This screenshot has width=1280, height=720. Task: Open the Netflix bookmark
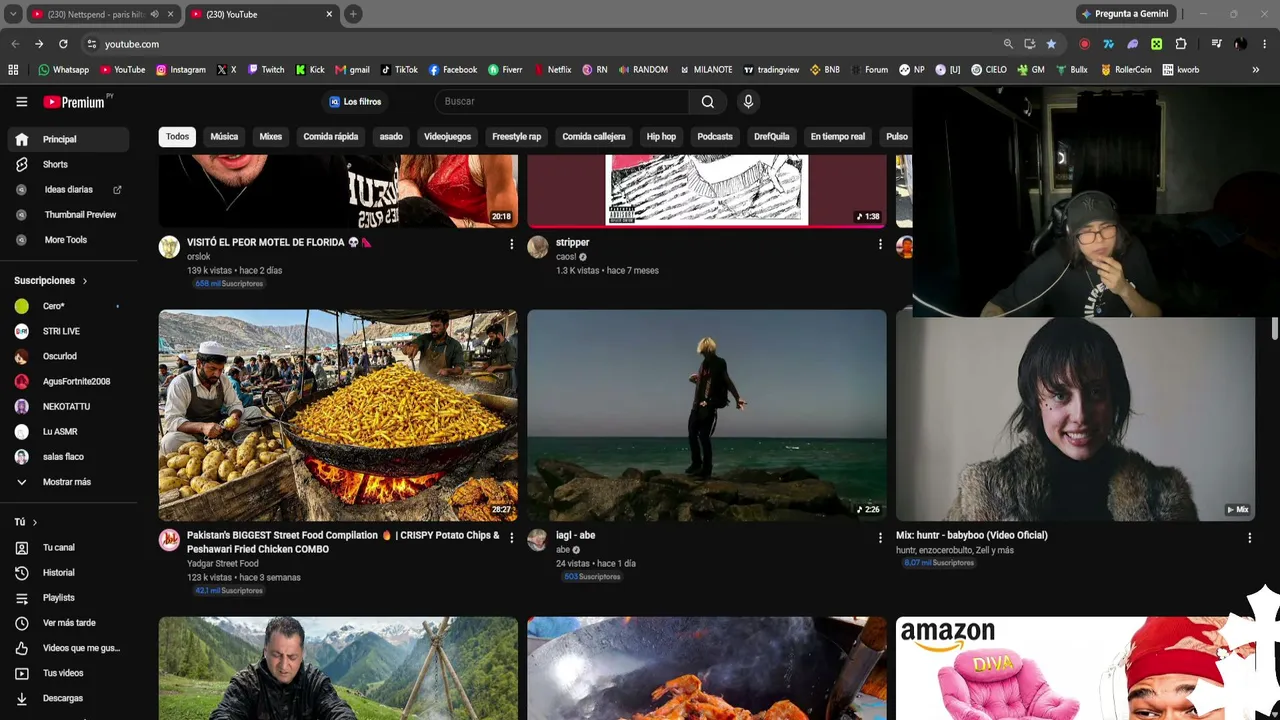coord(552,70)
